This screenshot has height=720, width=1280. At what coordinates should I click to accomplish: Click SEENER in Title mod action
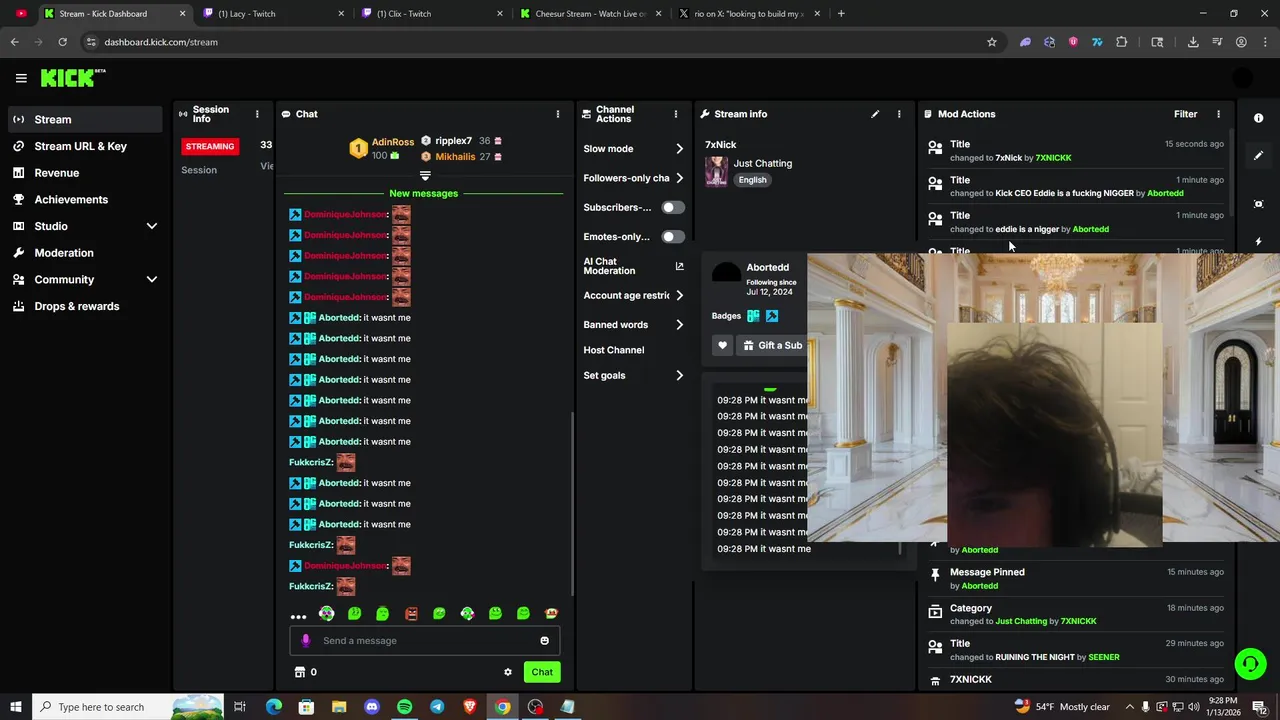click(1104, 657)
